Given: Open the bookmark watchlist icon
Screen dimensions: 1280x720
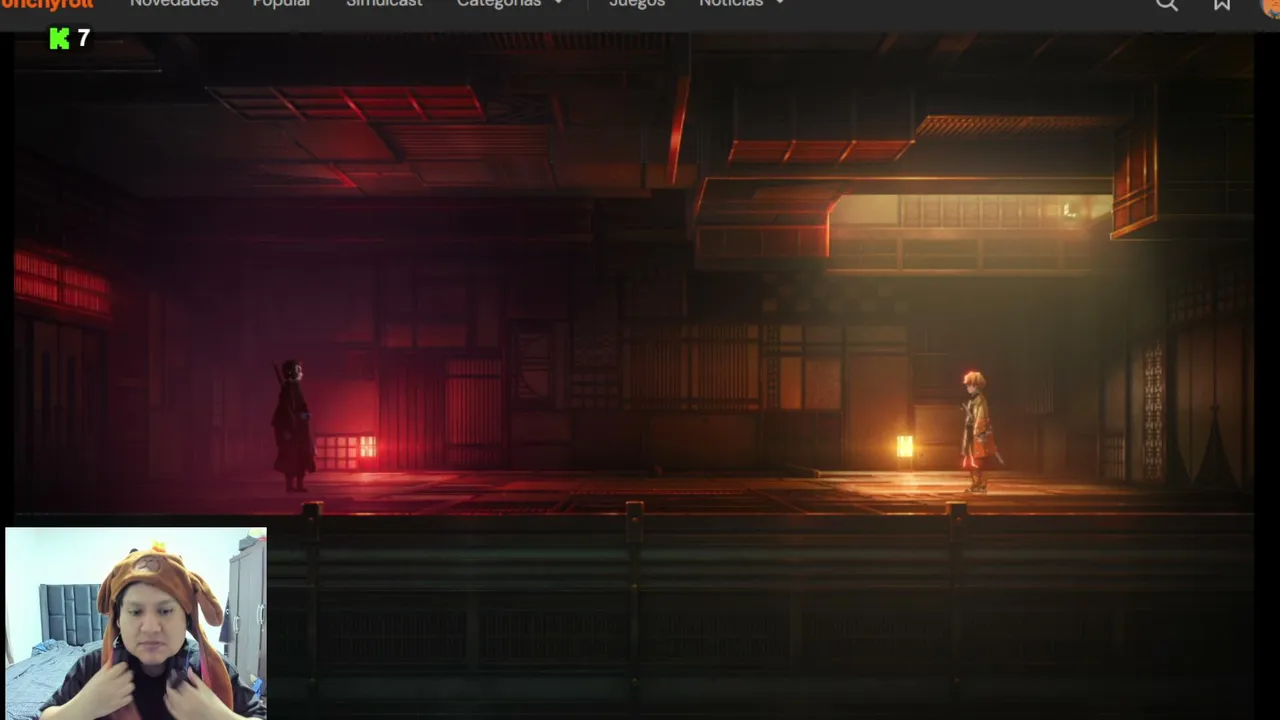Looking at the screenshot, I should (1222, 4).
